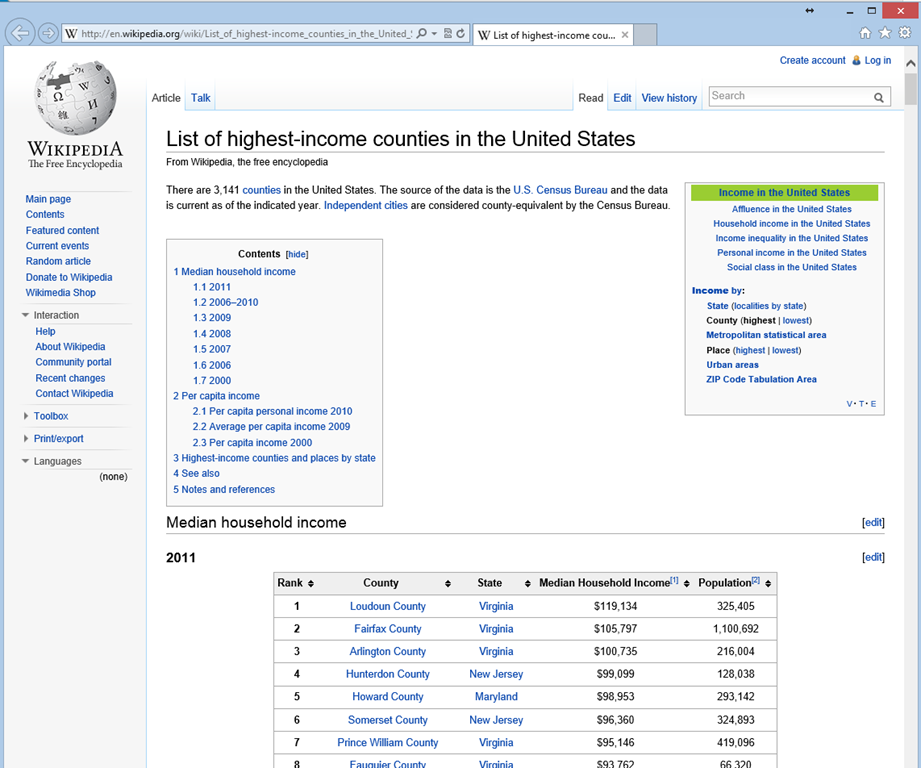921x768 pixels.
Task: Select the Article tab
Action: click(166, 98)
